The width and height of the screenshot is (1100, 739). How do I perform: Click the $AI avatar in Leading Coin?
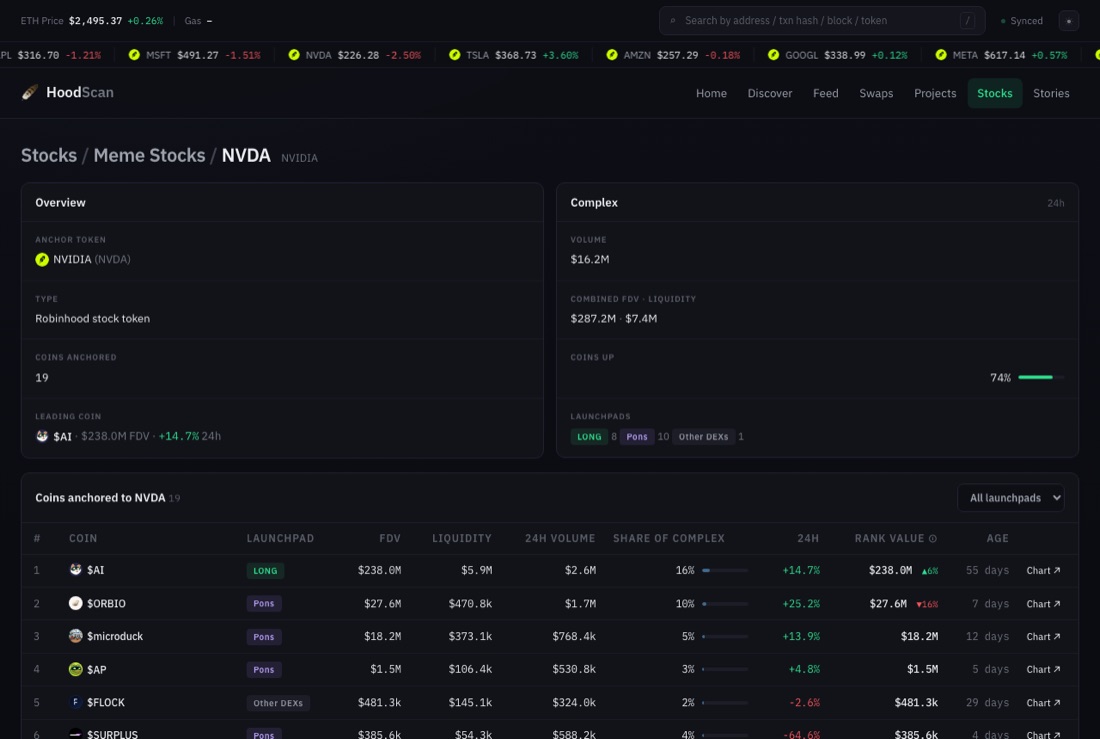pyautogui.click(x=42, y=436)
